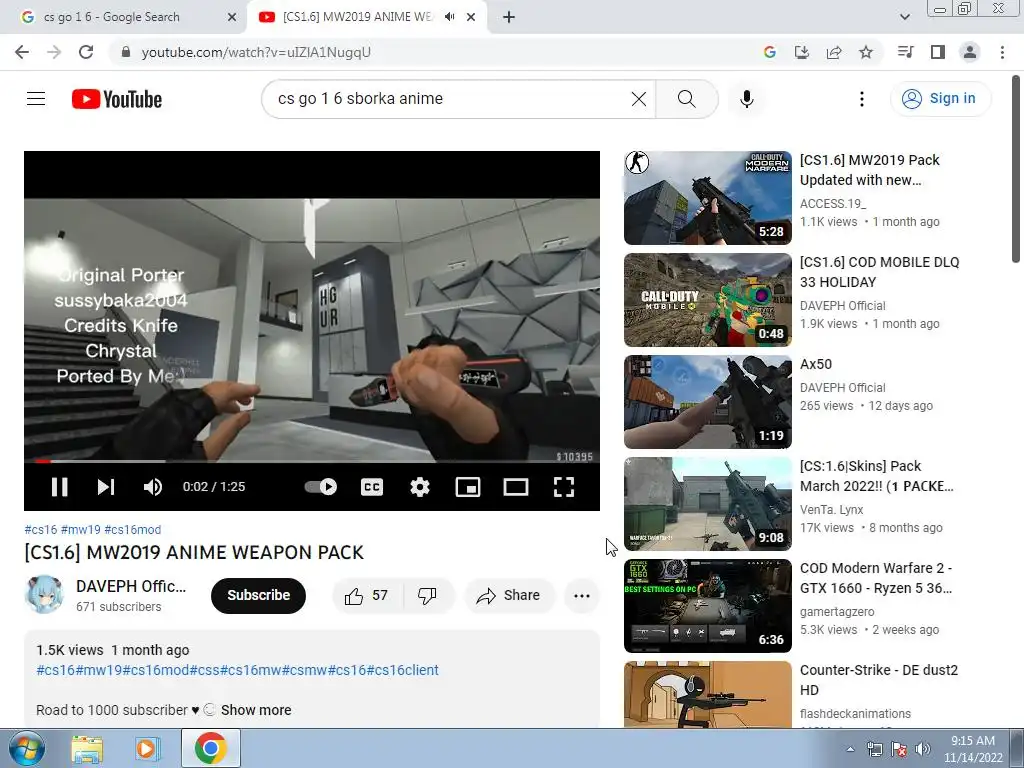The image size is (1024, 768).
Task: Open video settings gear
Action: [x=420, y=487]
